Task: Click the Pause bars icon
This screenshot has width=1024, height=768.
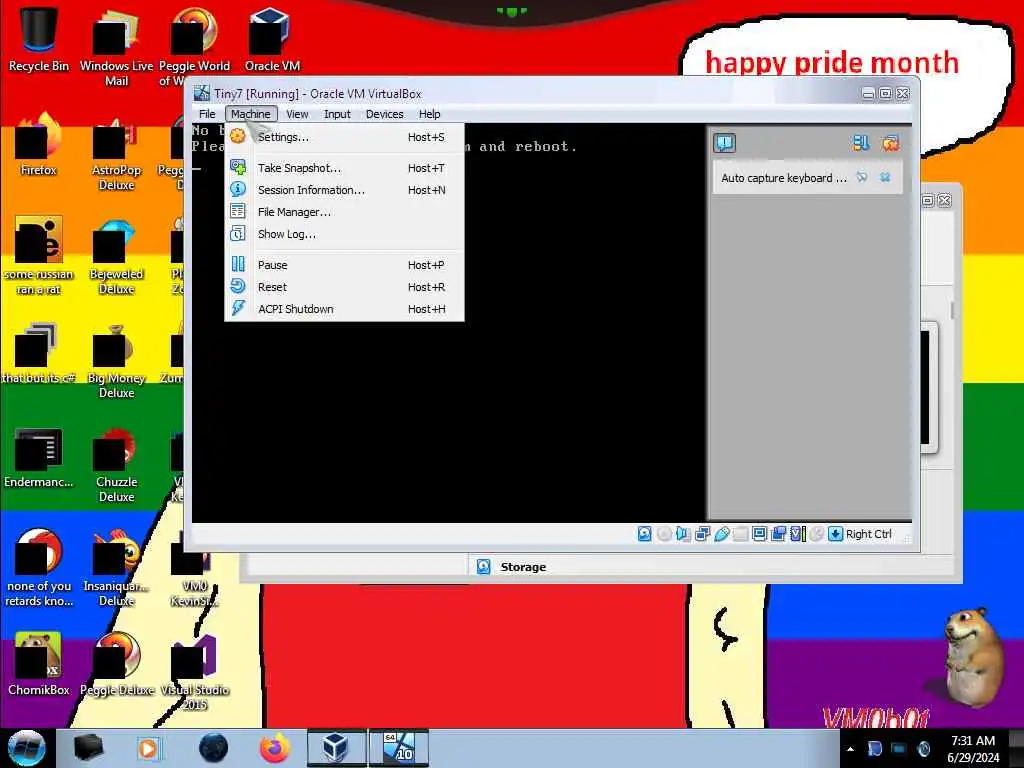Action: pyautogui.click(x=238, y=264)
